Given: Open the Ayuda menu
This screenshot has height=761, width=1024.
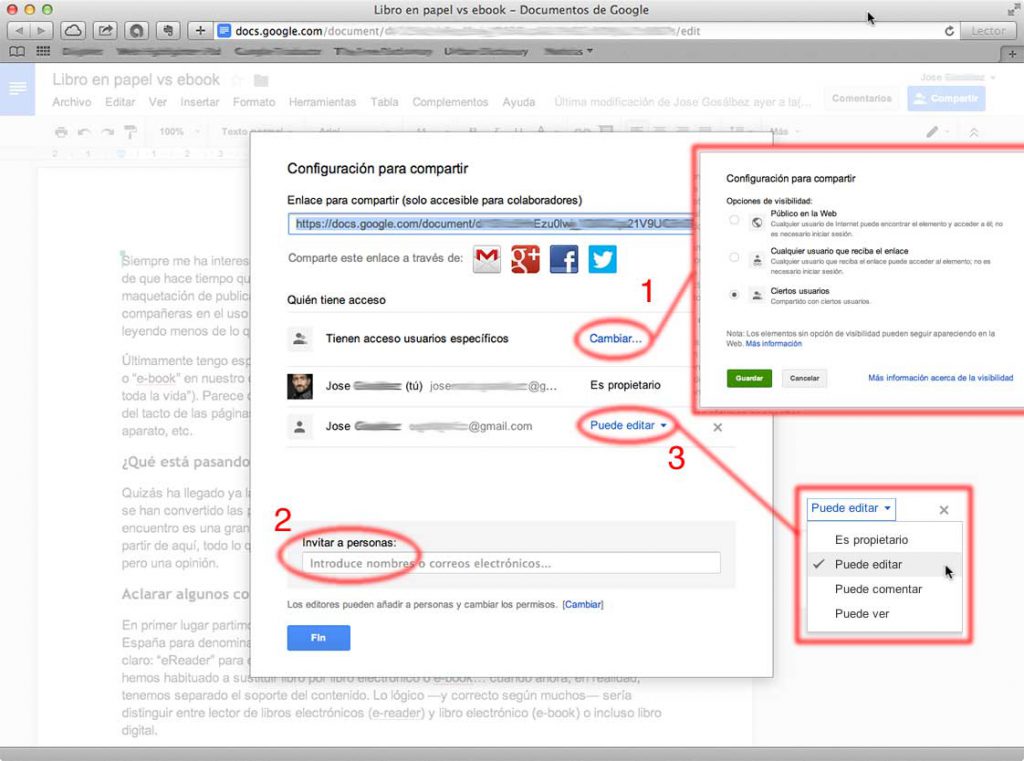Looking at the screenshot, I should coord(519,102).
